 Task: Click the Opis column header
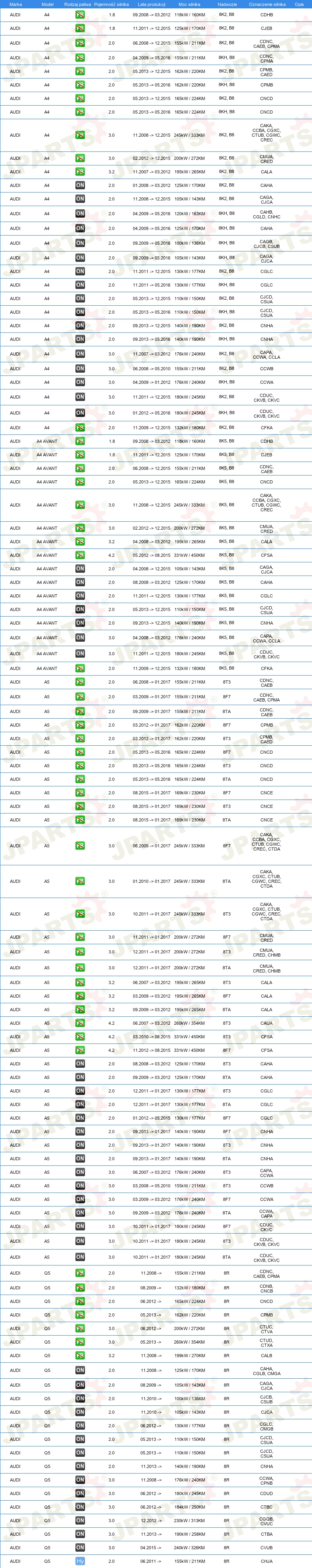pyautogui.click(x=299, y=4)
